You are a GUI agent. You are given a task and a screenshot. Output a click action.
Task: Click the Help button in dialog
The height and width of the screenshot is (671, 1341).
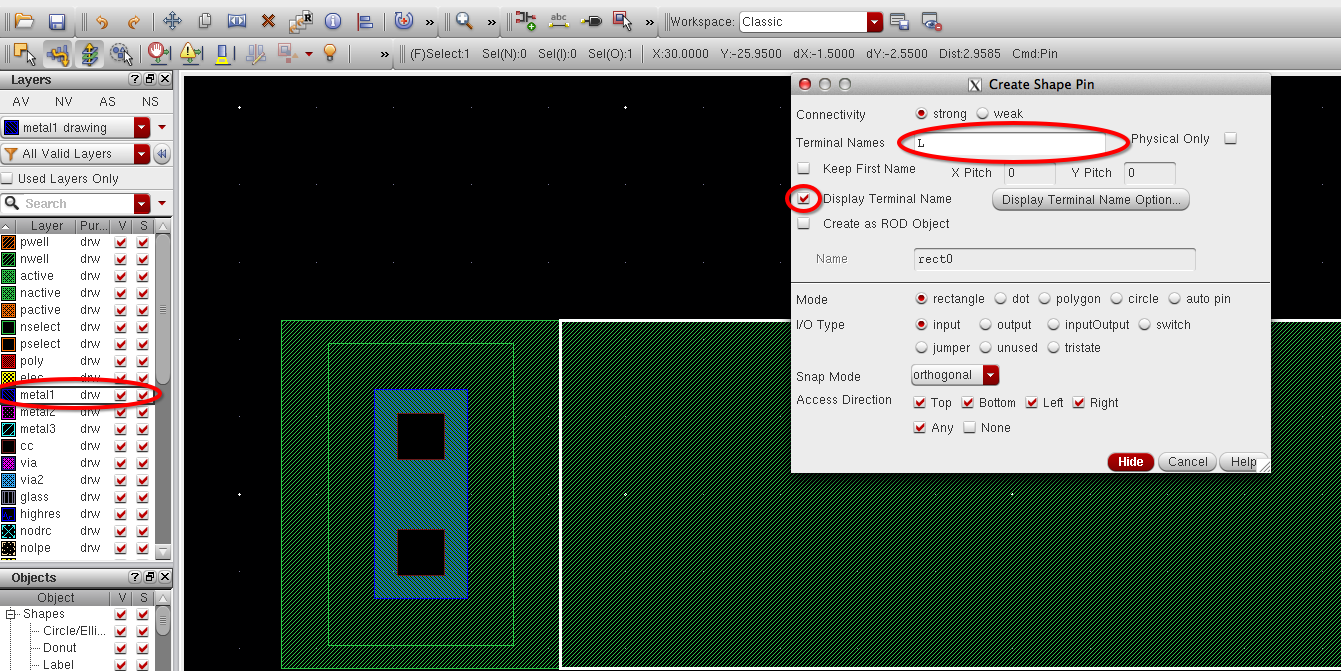(x=1243, y=462)
